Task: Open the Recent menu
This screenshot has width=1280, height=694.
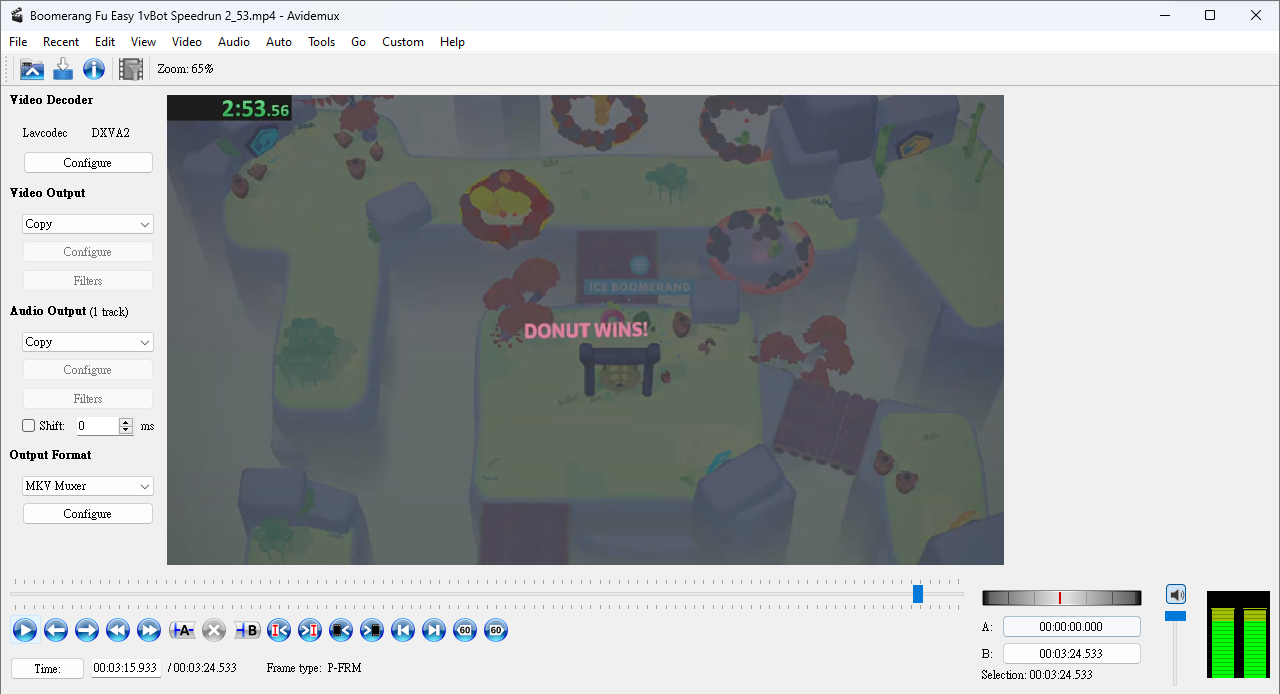Action: pyautogui.click(x=61, y=42)
